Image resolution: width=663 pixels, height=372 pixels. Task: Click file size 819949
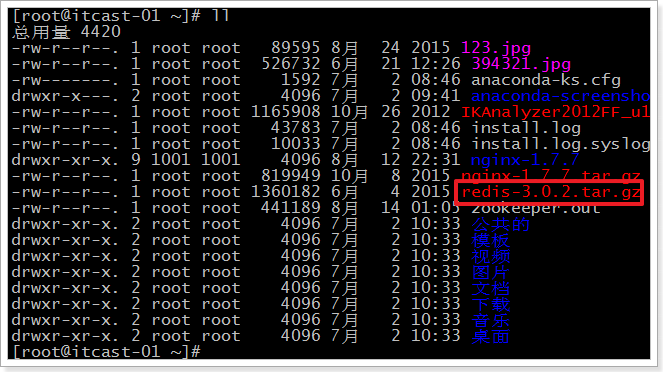290,176
